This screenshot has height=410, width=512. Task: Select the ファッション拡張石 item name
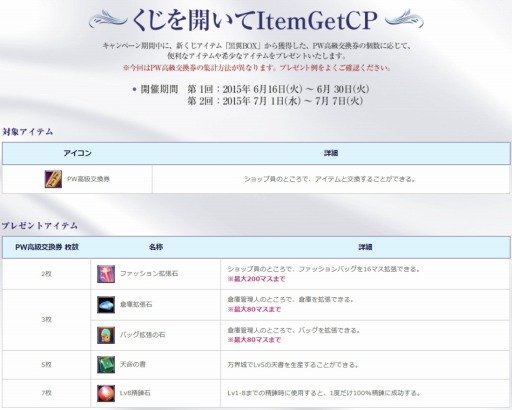click(149, 274)
